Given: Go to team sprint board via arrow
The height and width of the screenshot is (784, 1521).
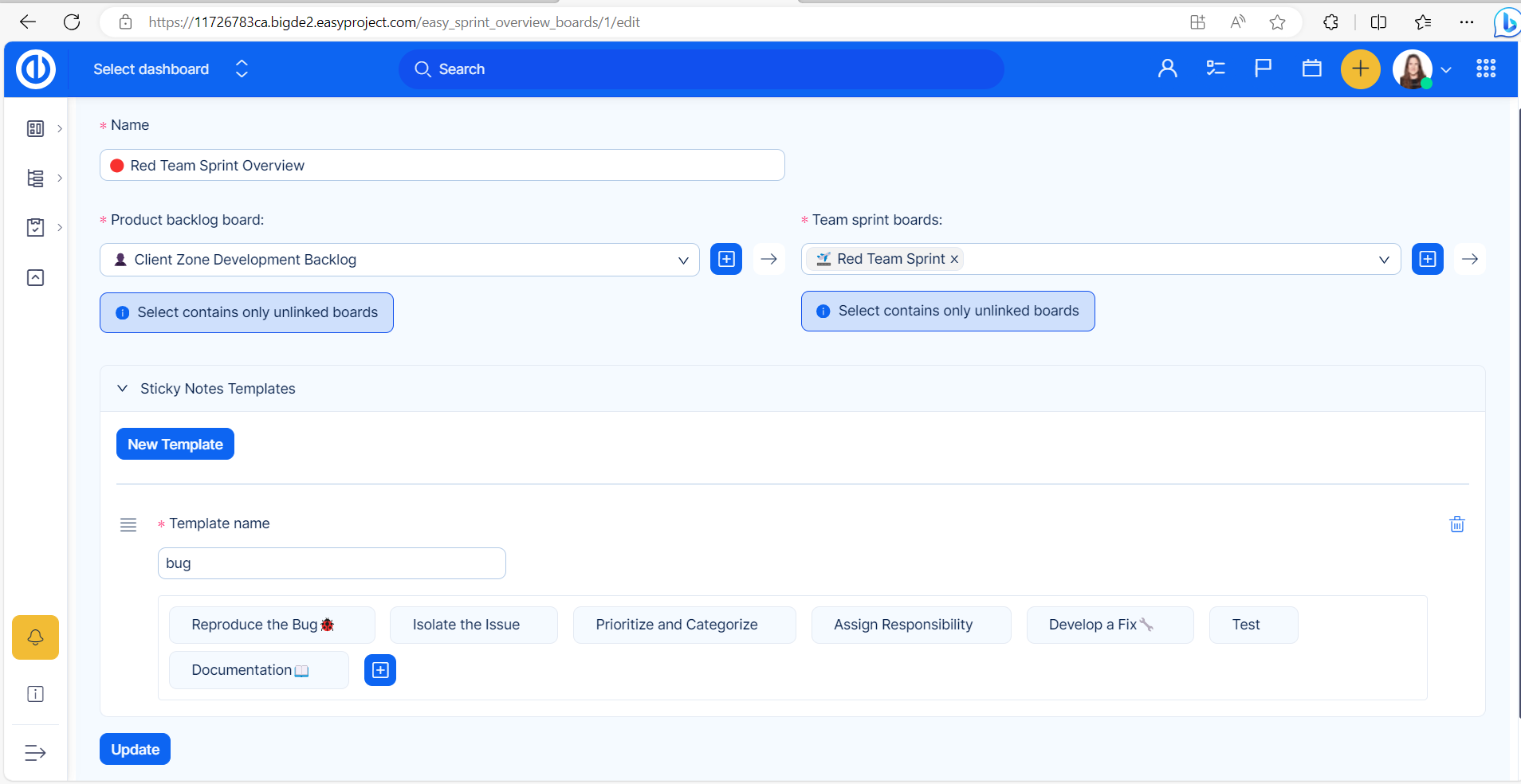Looking at the screenshot, I should [x=1469, y=260].
